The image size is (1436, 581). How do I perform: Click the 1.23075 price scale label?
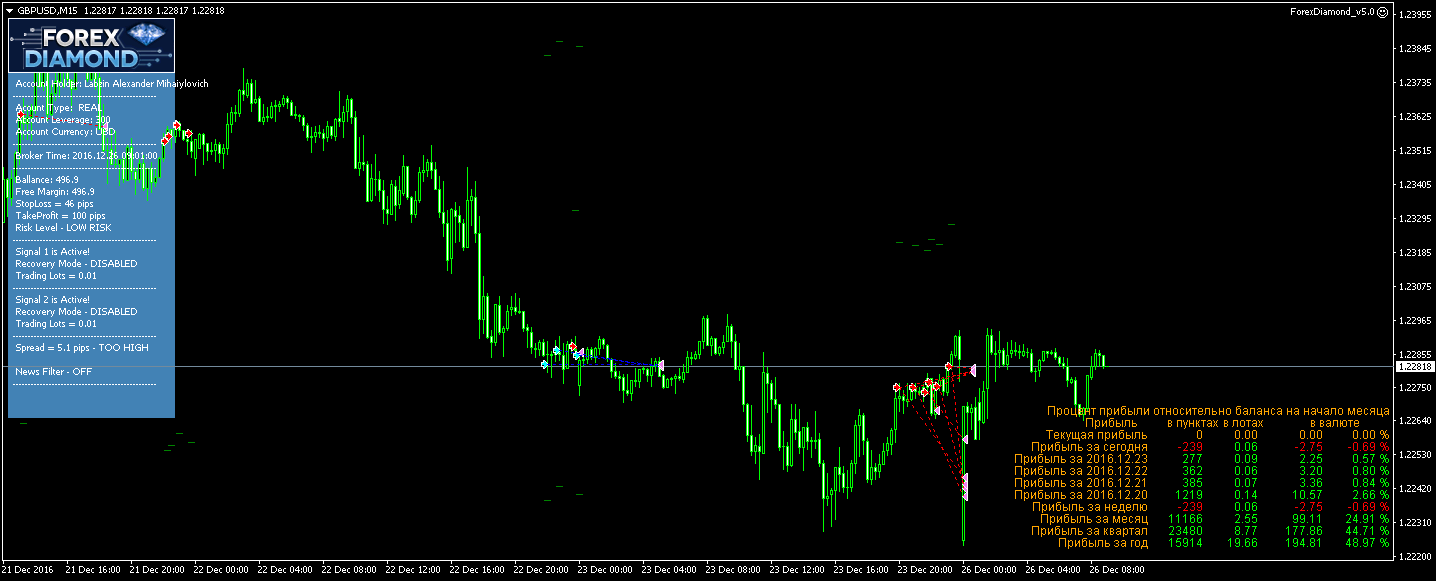(x=1415, y=287)
